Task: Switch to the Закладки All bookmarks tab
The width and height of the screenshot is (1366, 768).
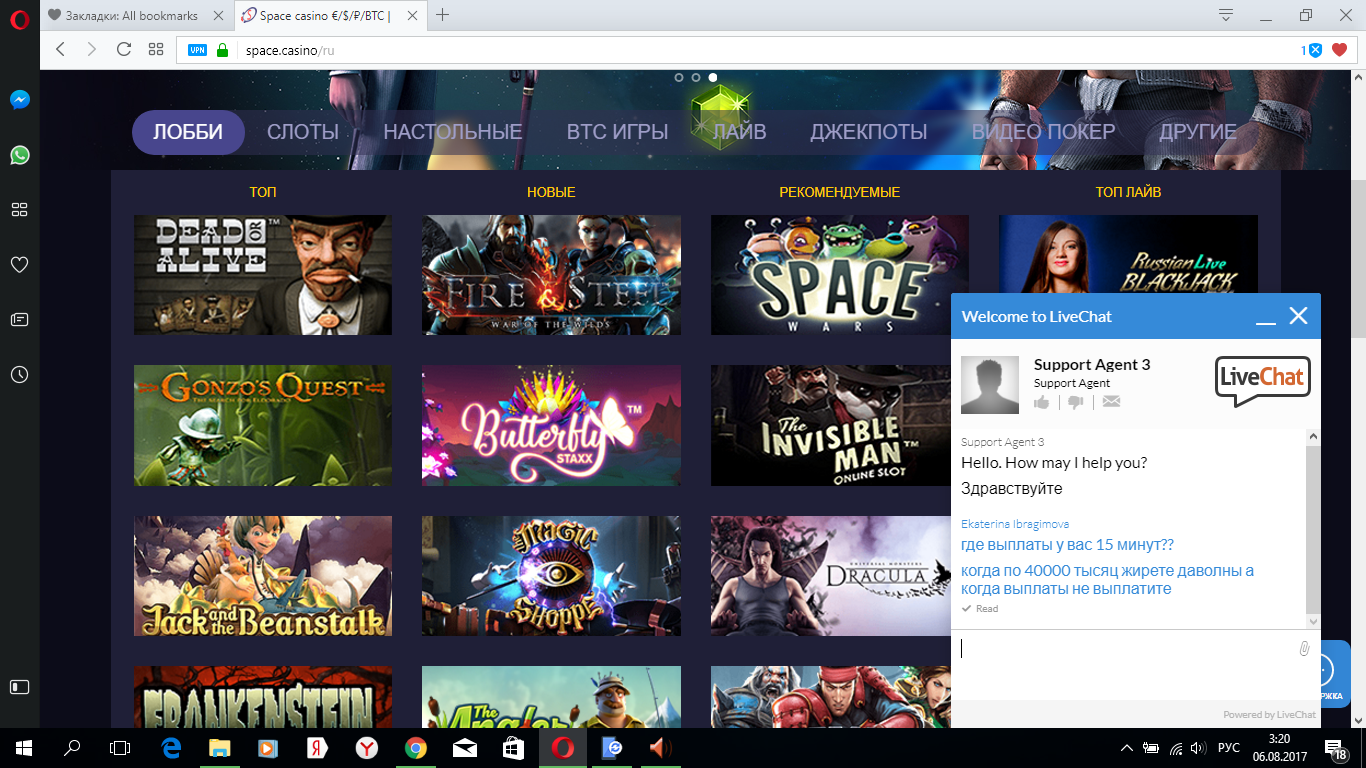Action: pyautogui.click(x=136, y=15)
